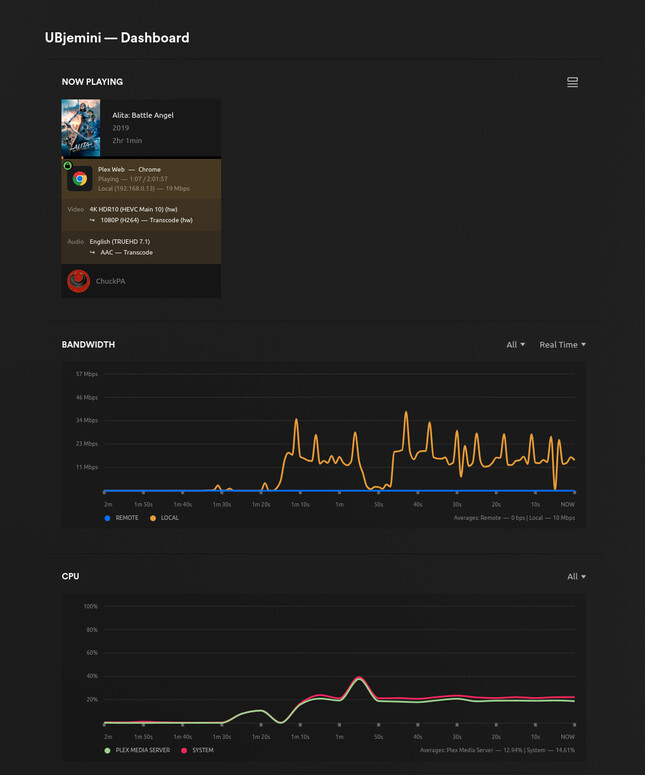Open ChuckPA username link
645x775 pixels.
pos(110,281)
